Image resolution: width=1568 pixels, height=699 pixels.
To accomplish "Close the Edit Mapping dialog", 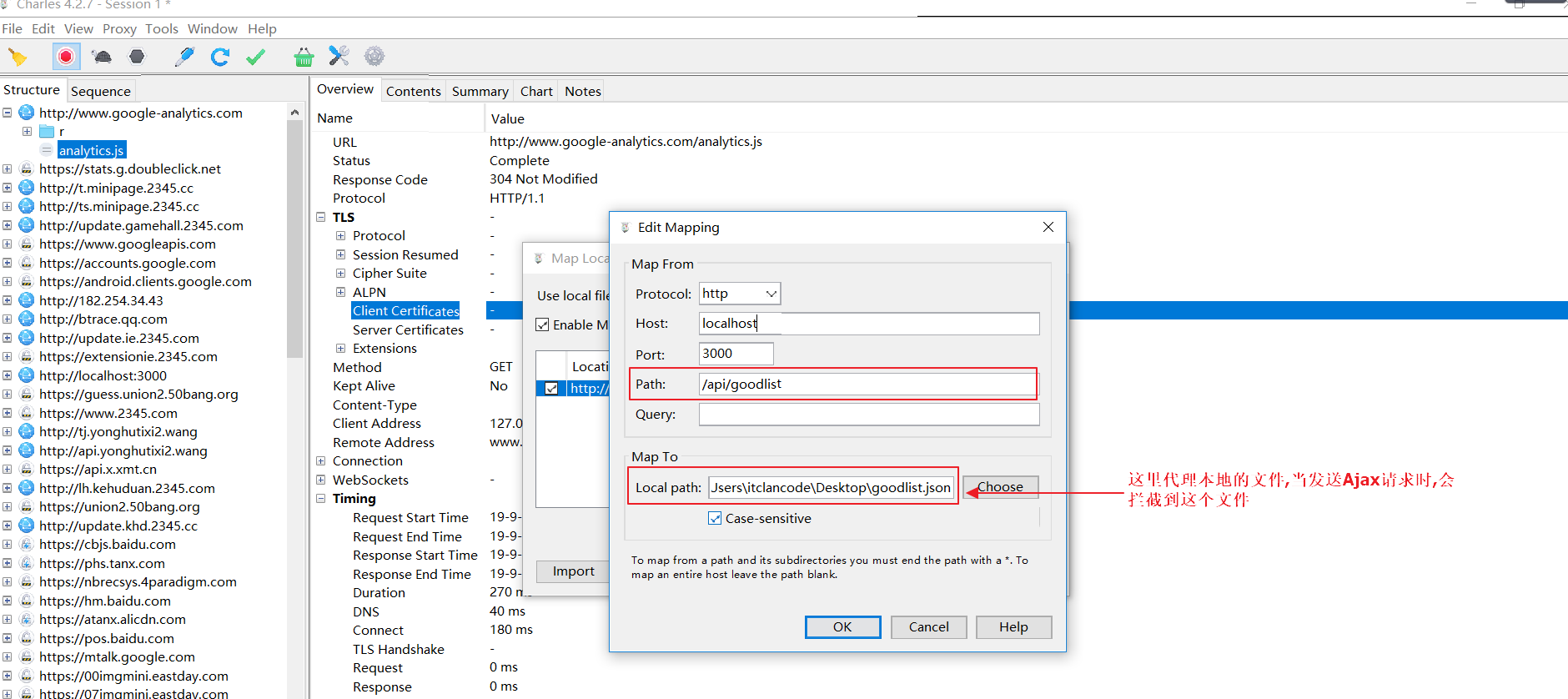I will [1048, 227].
